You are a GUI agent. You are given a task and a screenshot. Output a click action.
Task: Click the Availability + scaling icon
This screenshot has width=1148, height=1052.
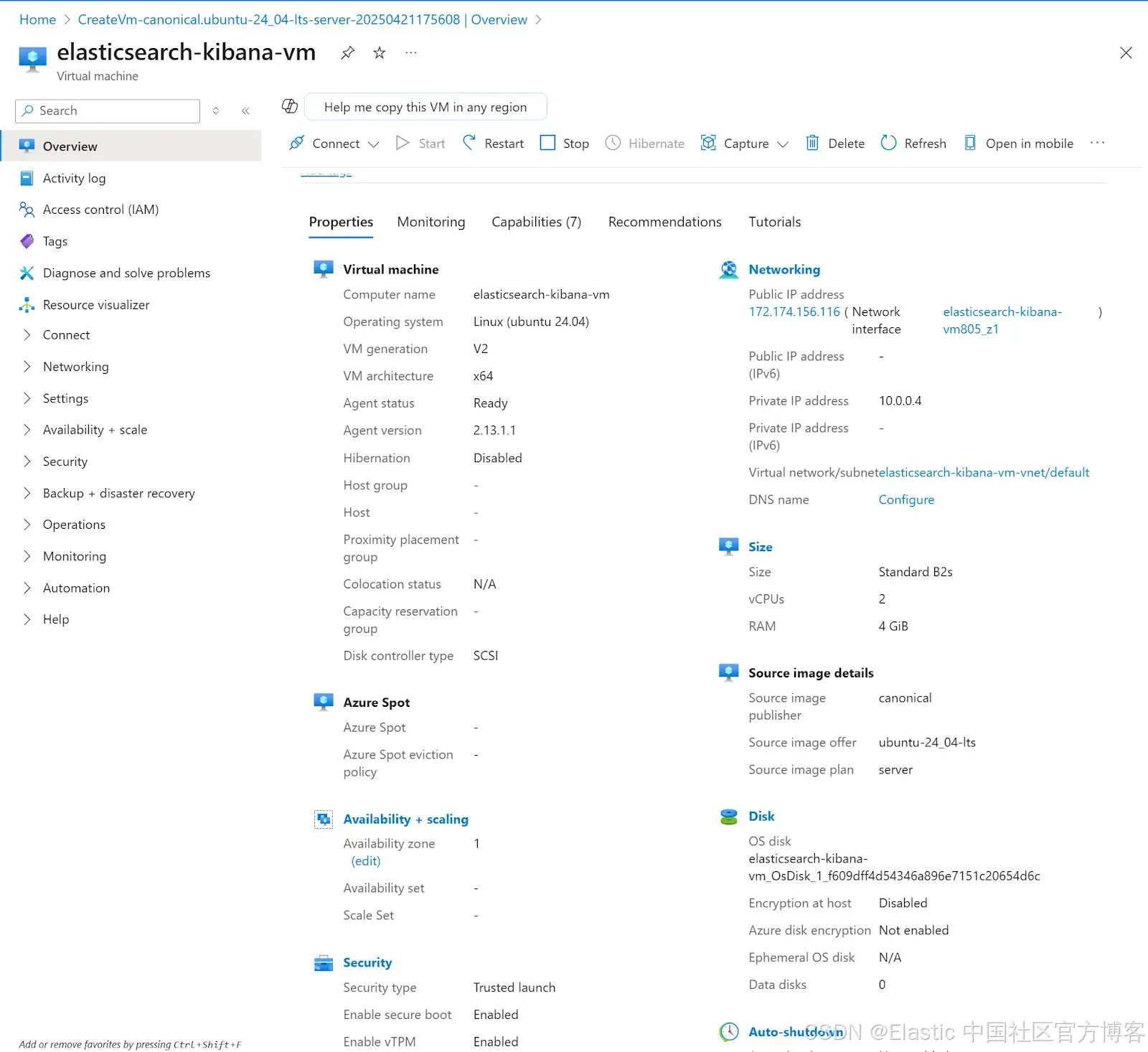click(x=324, y=819)
